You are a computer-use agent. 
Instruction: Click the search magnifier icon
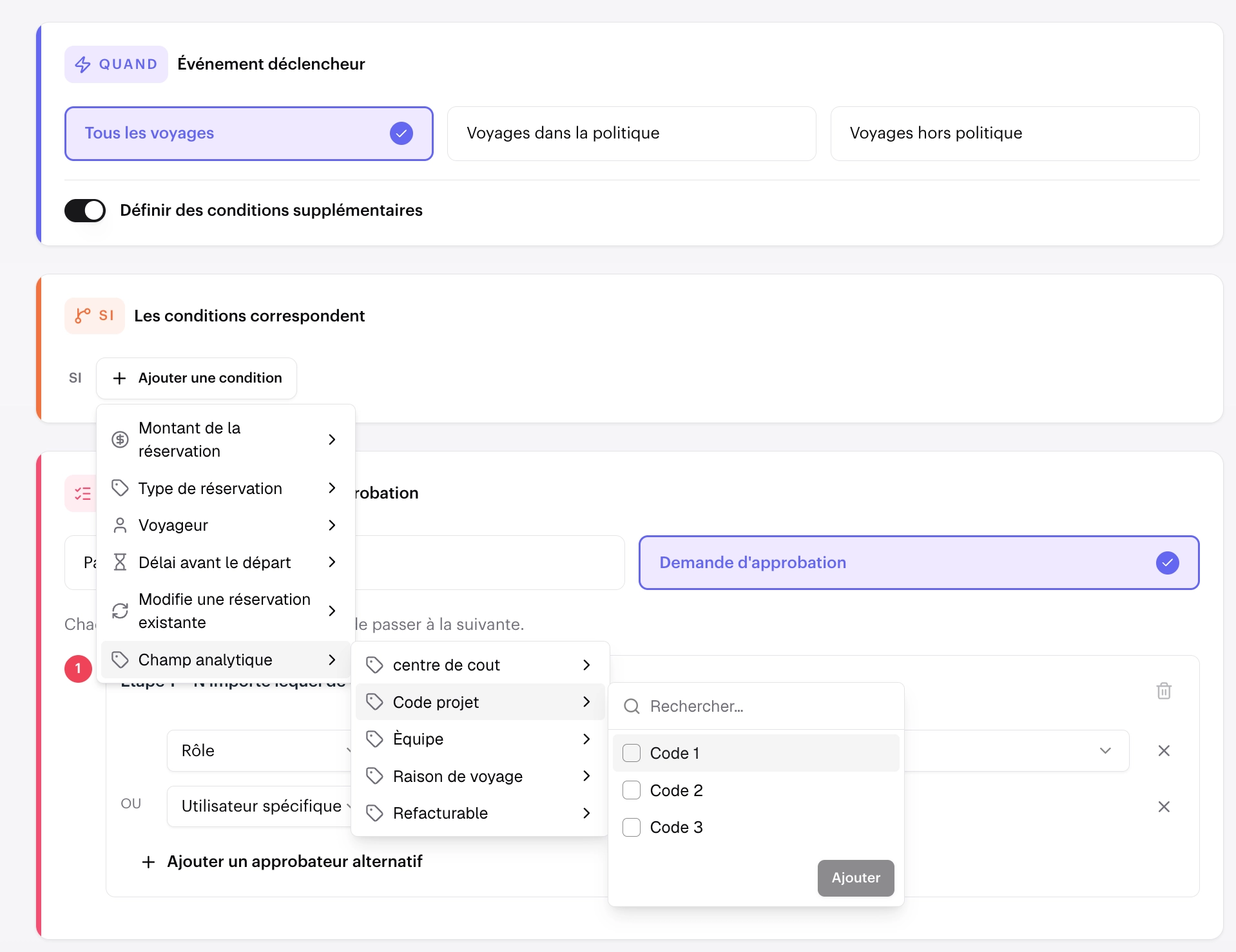coord(632,707)
